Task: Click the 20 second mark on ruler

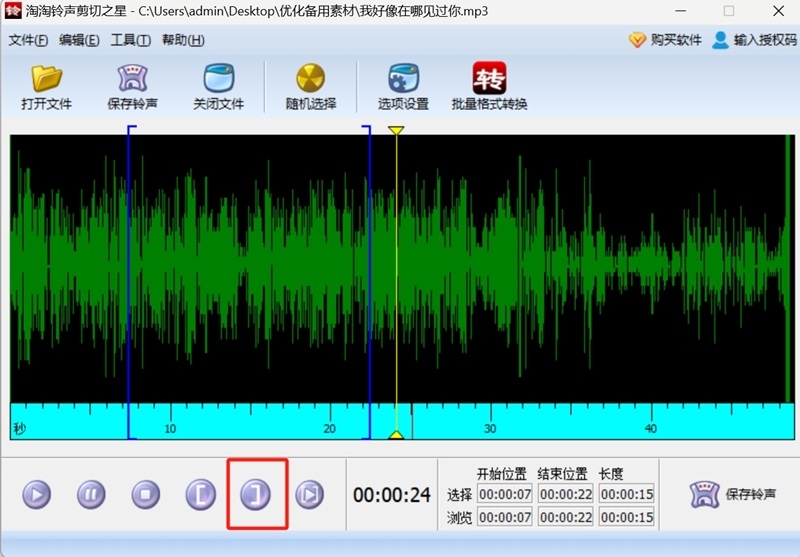Action: tap(330, 428)
